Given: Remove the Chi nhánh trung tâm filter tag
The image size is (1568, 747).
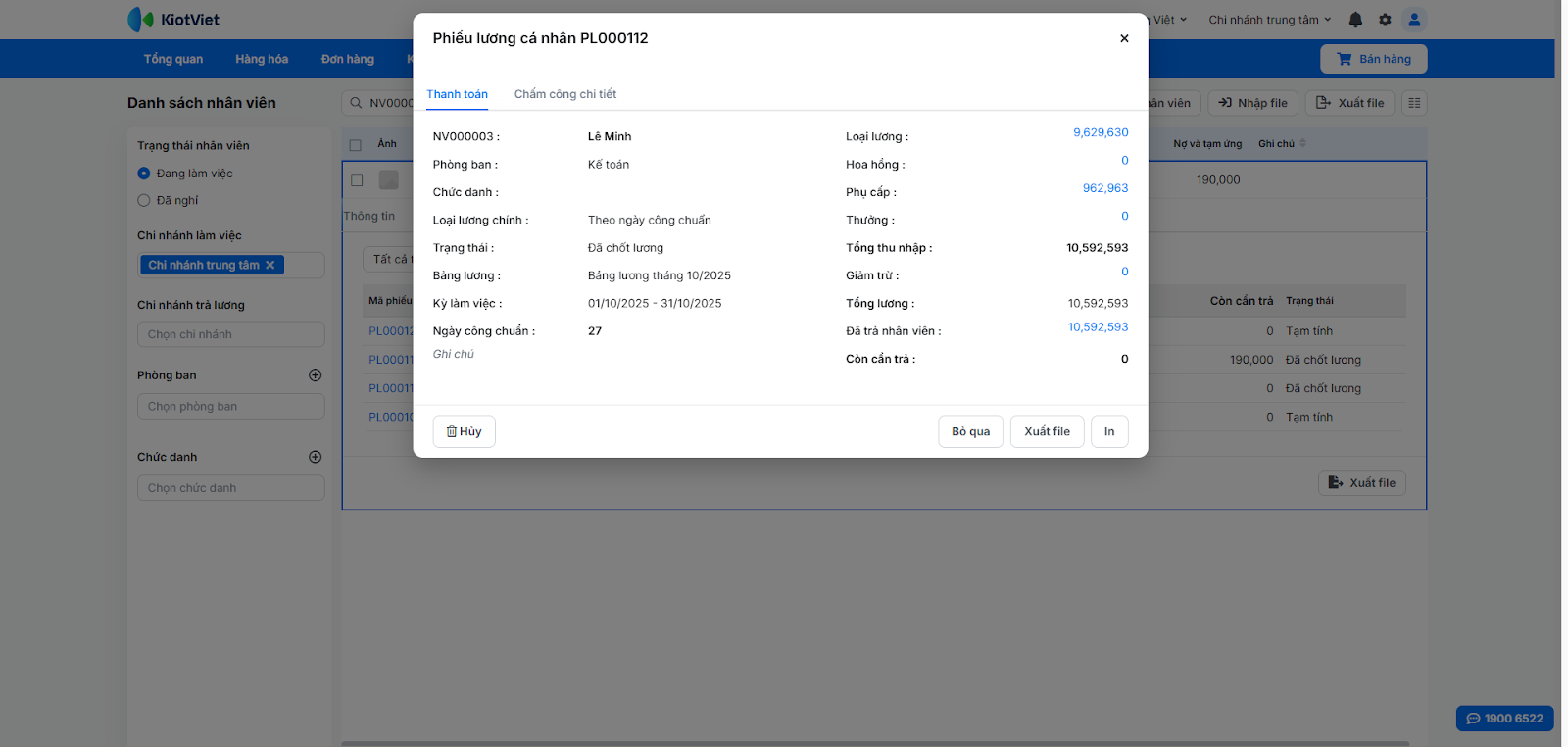Looking at the screenshot, I should click(x=270, y=265).
